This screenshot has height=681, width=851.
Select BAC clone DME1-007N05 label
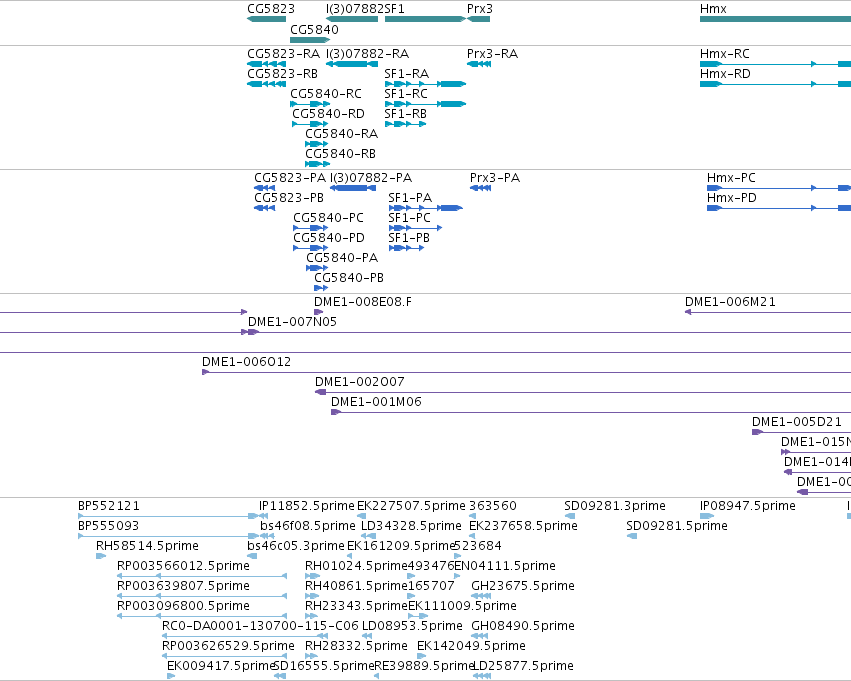point(293,322)
